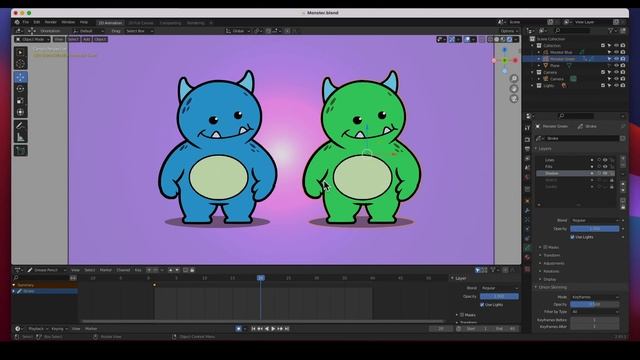Click the outliner filter funnel icon
This screenshot has width=640, height=360.
611,31
